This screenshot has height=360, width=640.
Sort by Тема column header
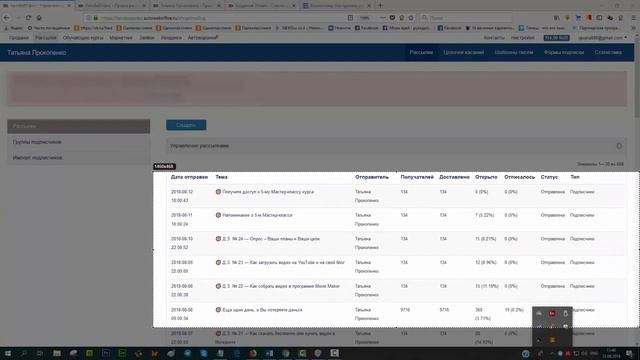click(222, 177)
